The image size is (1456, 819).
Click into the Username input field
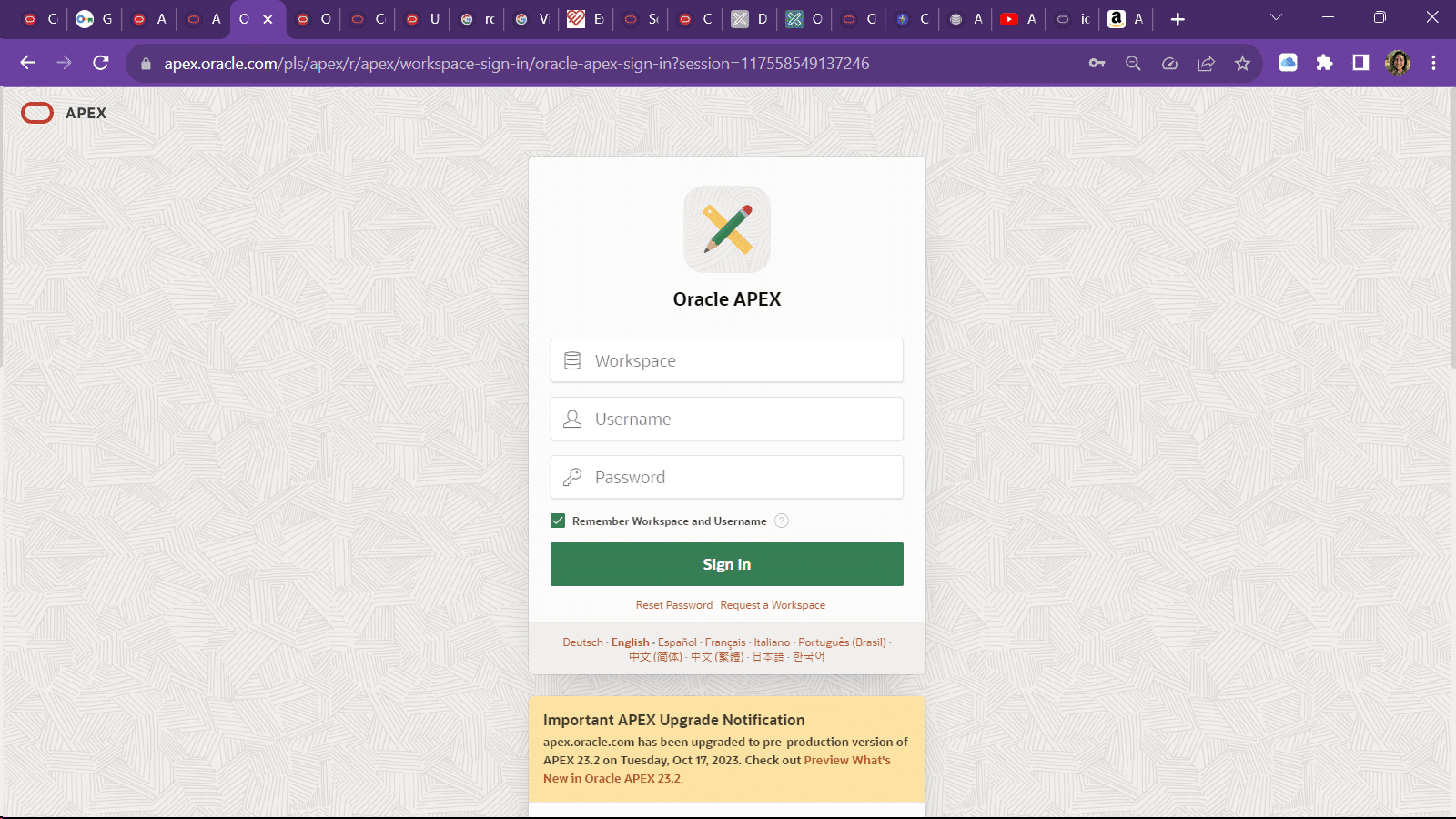click(x=727, y=419)
